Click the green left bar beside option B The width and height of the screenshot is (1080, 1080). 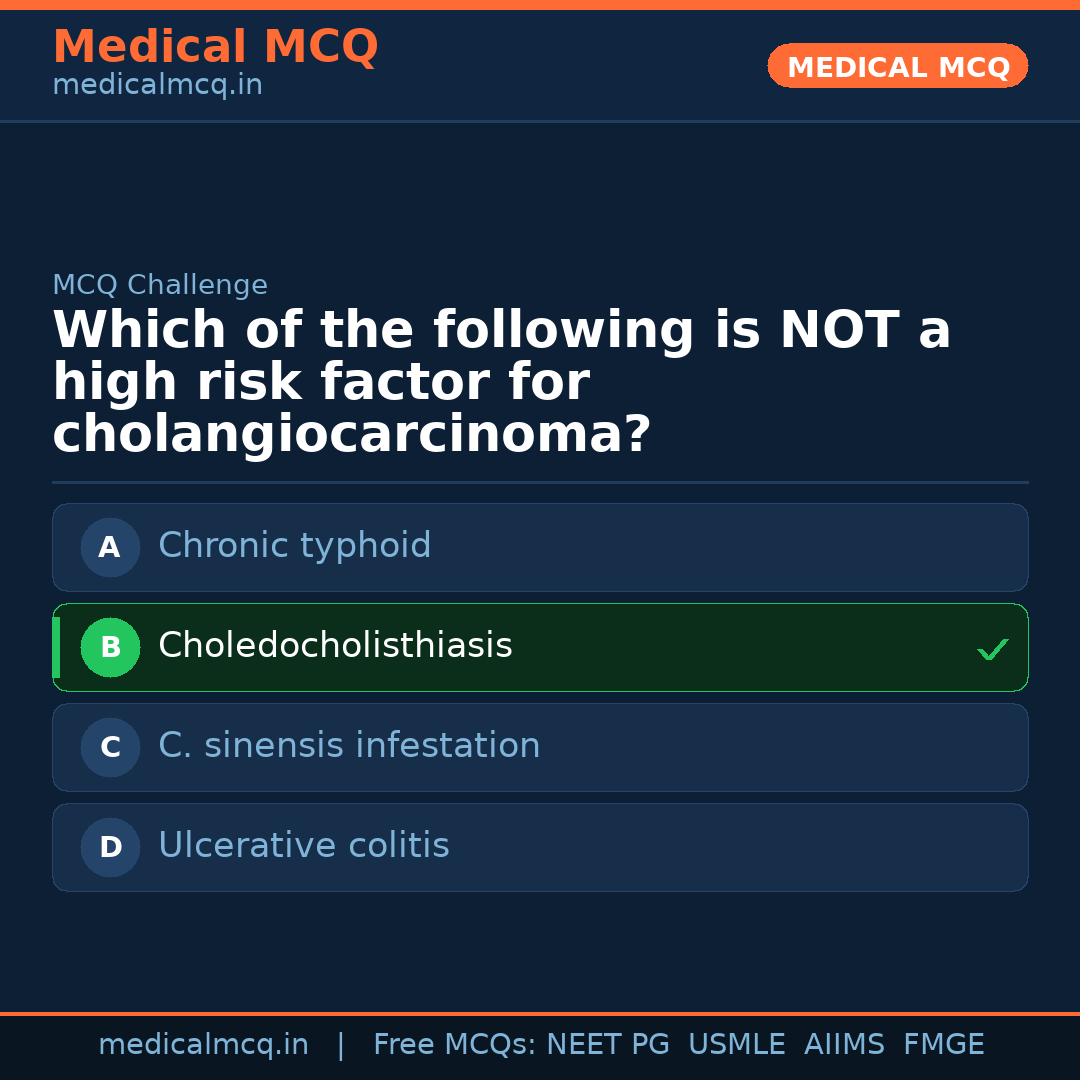[x=56, y=647]
